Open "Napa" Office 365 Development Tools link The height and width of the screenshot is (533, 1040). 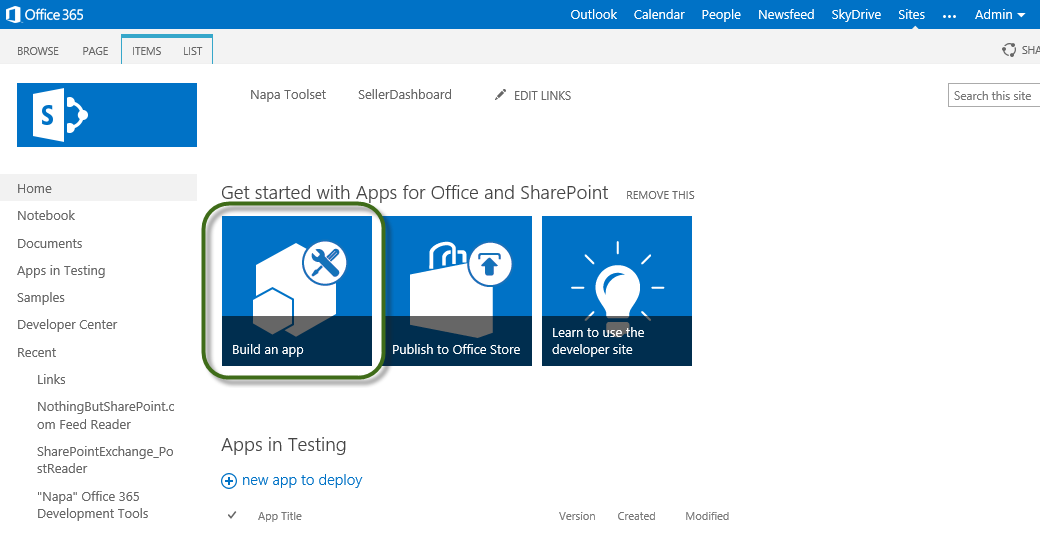[92, 505]
